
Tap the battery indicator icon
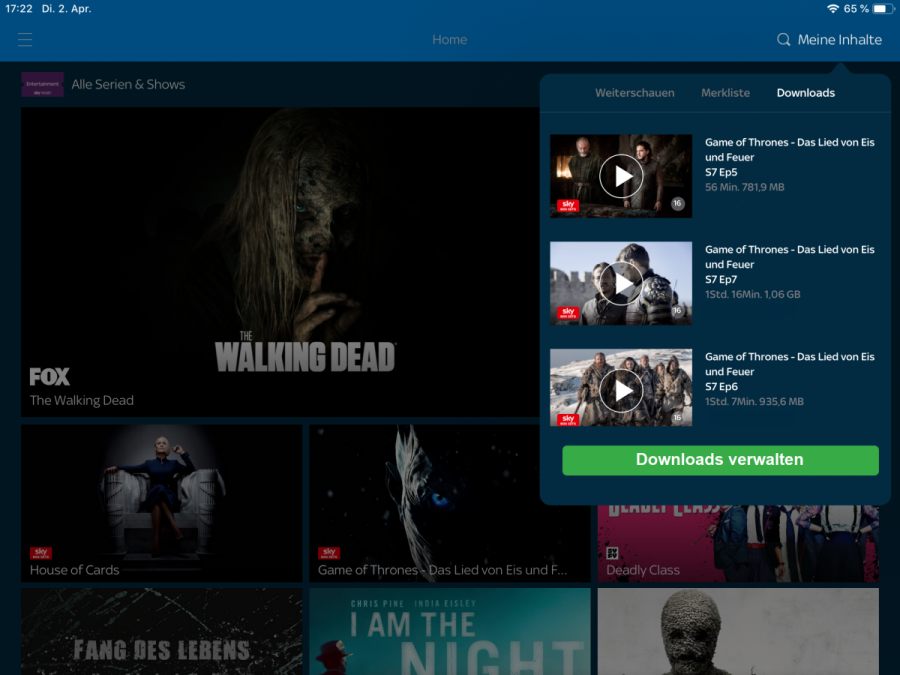[x=882, y=9]
